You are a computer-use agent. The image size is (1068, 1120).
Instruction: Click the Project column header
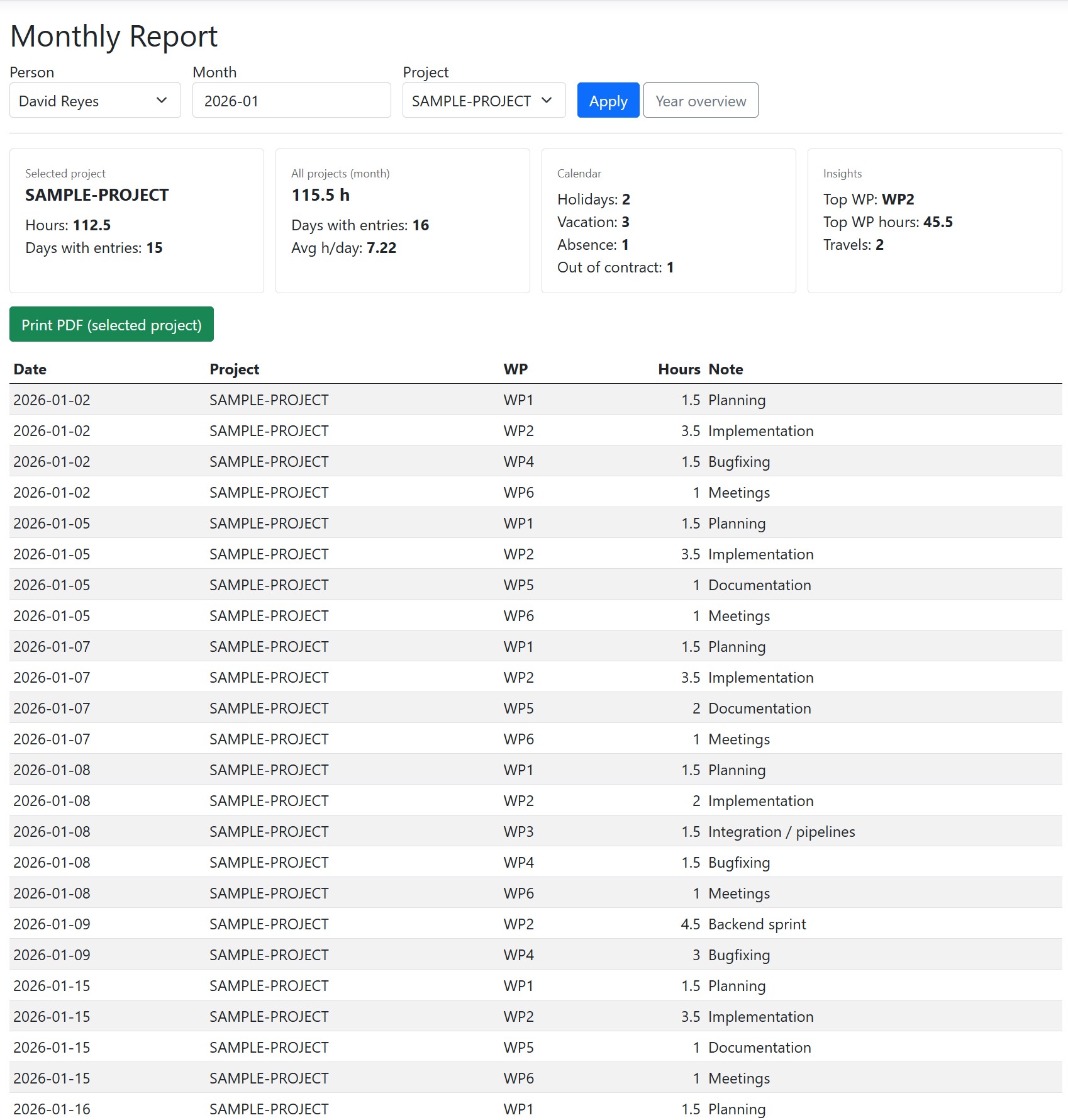[x=234, y=369]
